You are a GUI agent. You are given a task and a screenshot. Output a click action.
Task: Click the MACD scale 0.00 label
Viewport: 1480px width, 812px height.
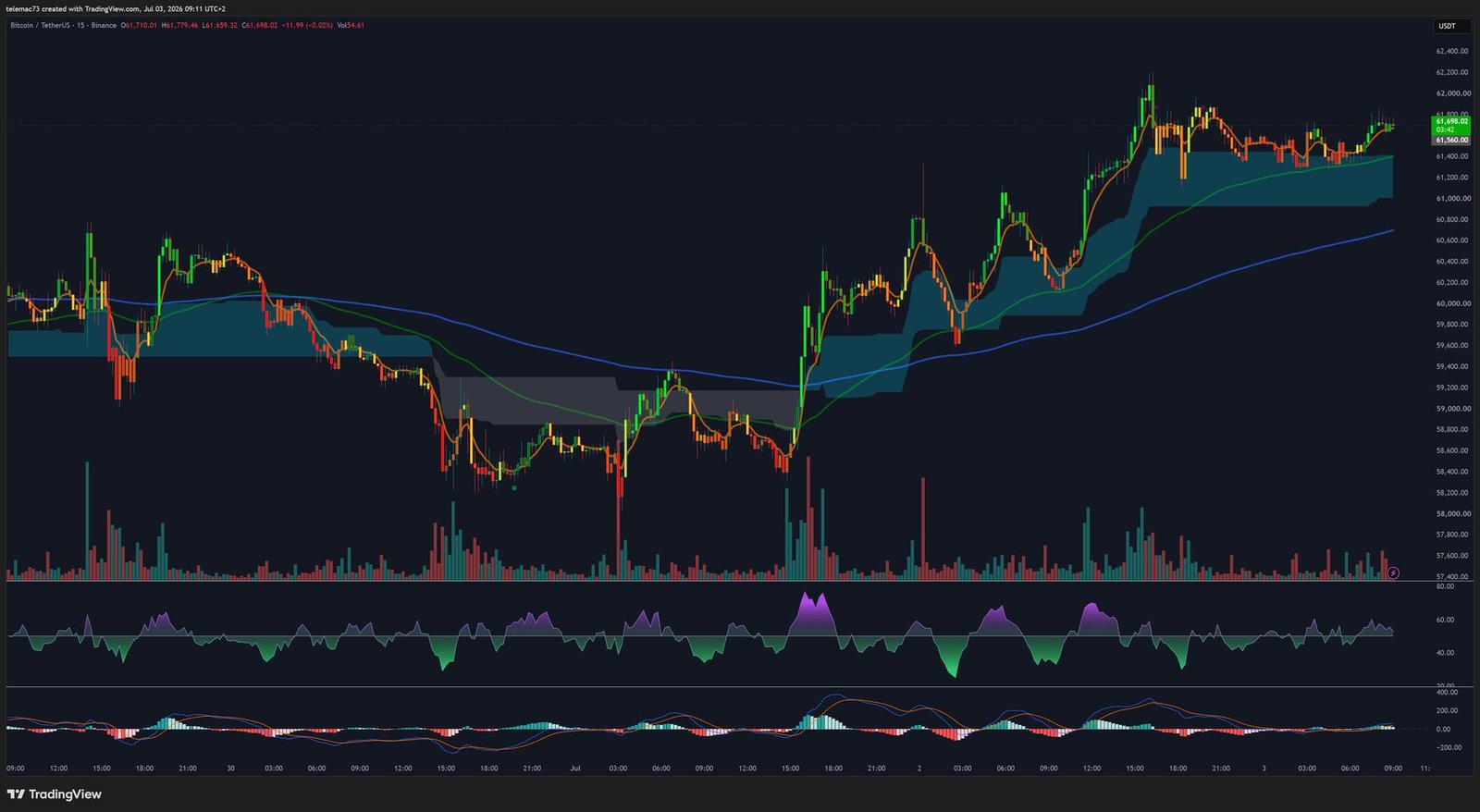1444,730
